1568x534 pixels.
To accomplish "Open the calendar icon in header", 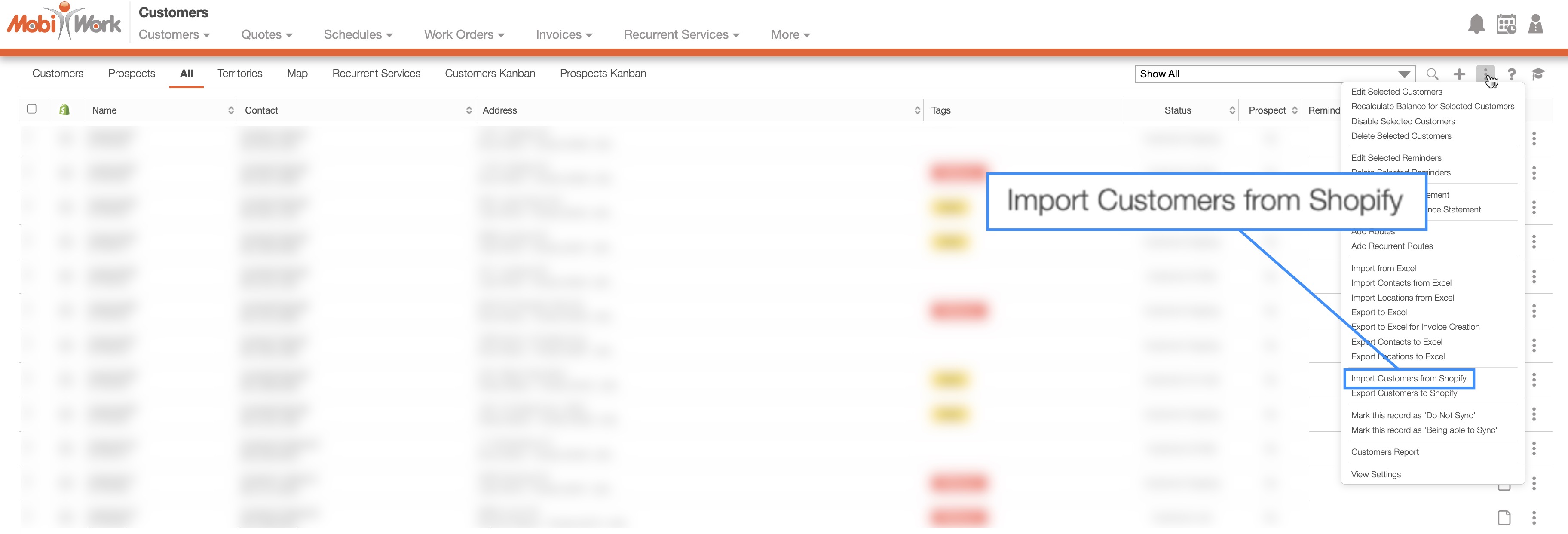I will point(1506,25).
